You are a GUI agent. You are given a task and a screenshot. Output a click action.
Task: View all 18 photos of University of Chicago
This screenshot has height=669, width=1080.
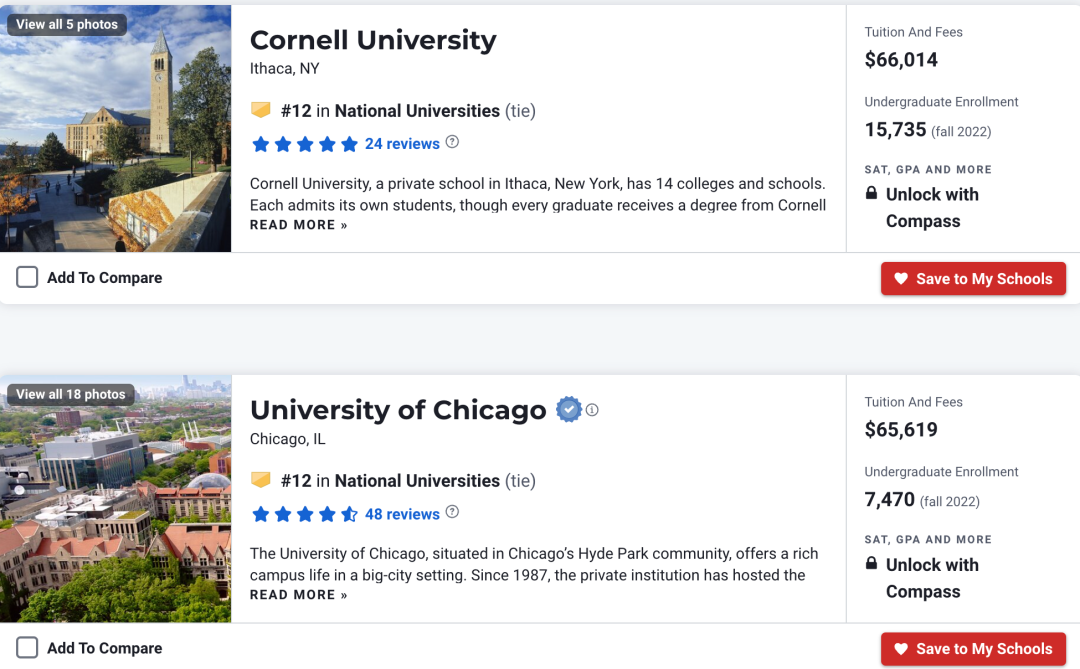coord(71,394)
